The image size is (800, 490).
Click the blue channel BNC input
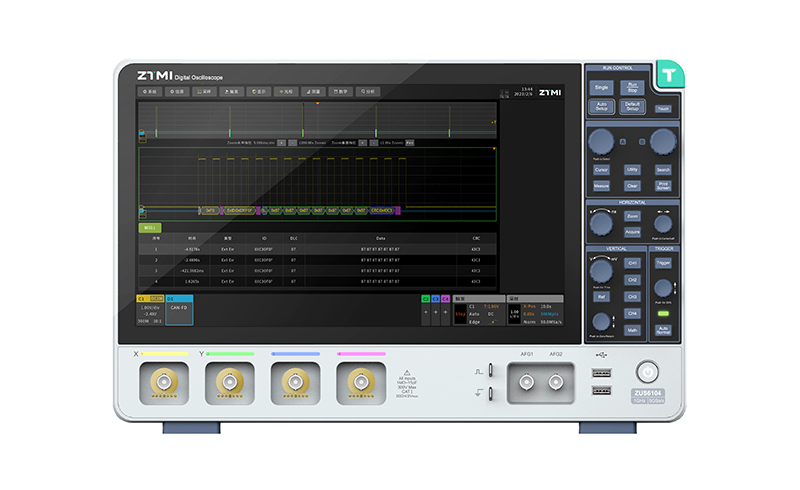click(x=295, y=382)
